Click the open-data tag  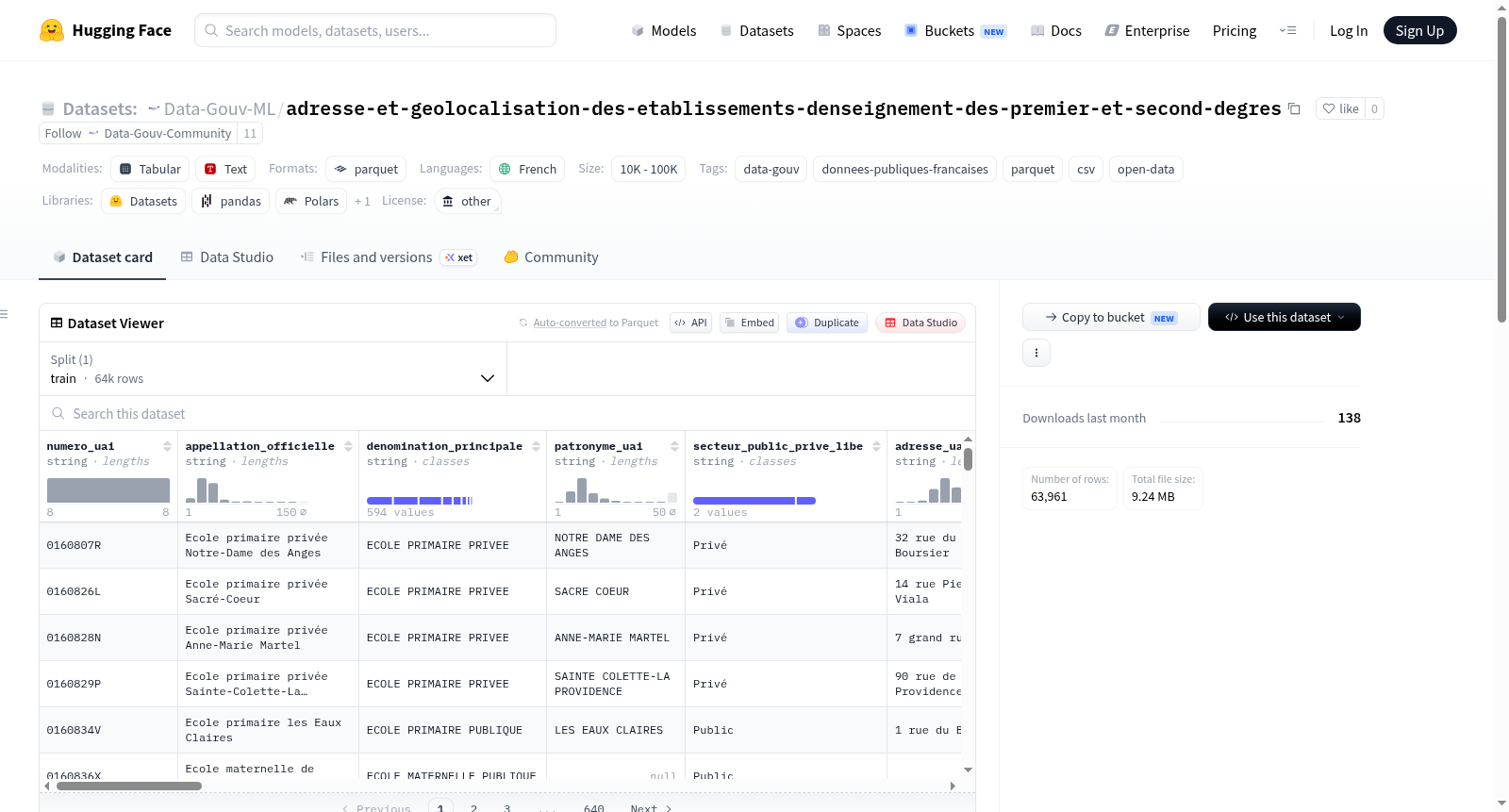[1146, 169]
